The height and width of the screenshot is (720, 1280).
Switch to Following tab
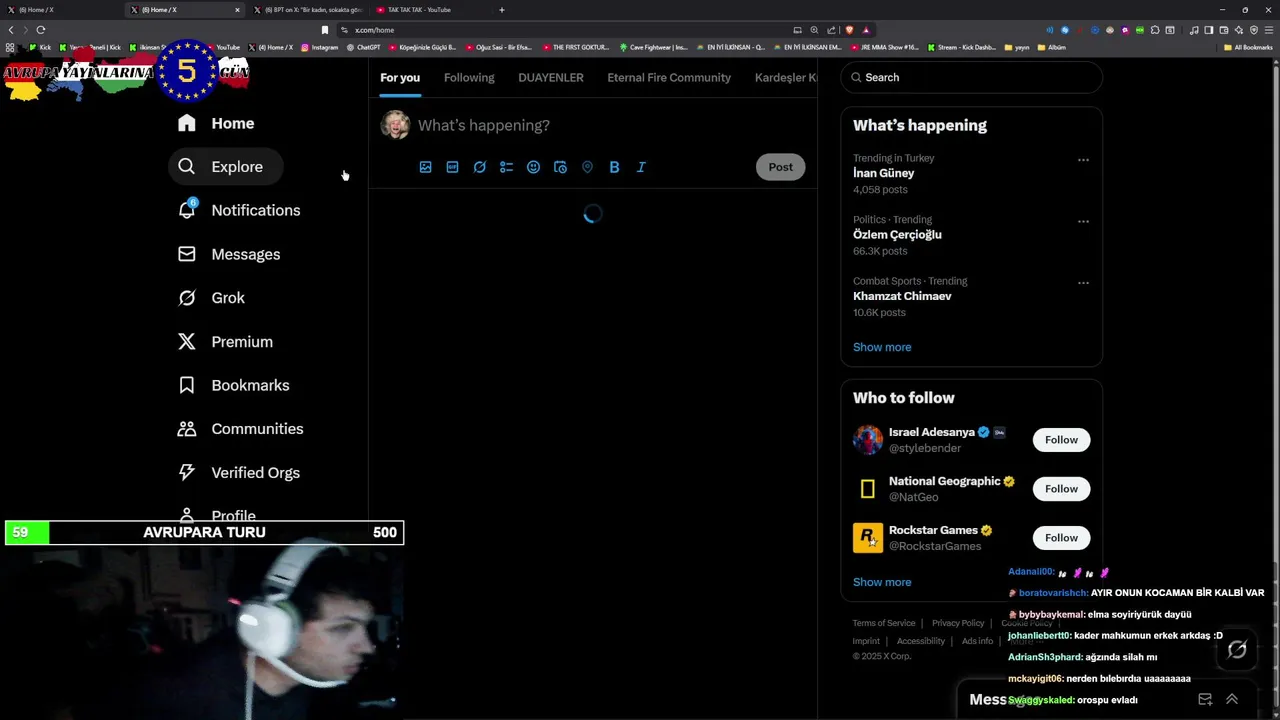coord(469,78)
